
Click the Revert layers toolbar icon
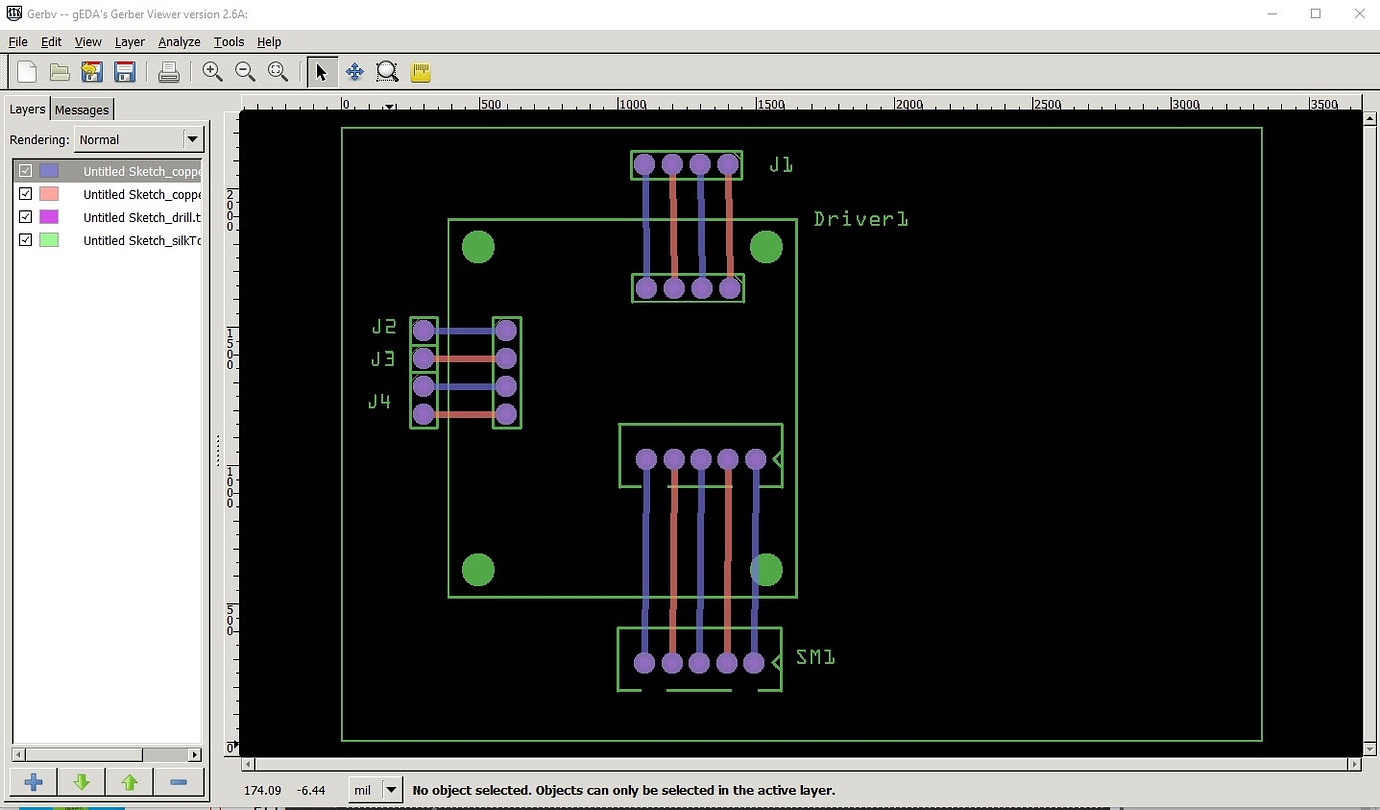coord(92,72)
